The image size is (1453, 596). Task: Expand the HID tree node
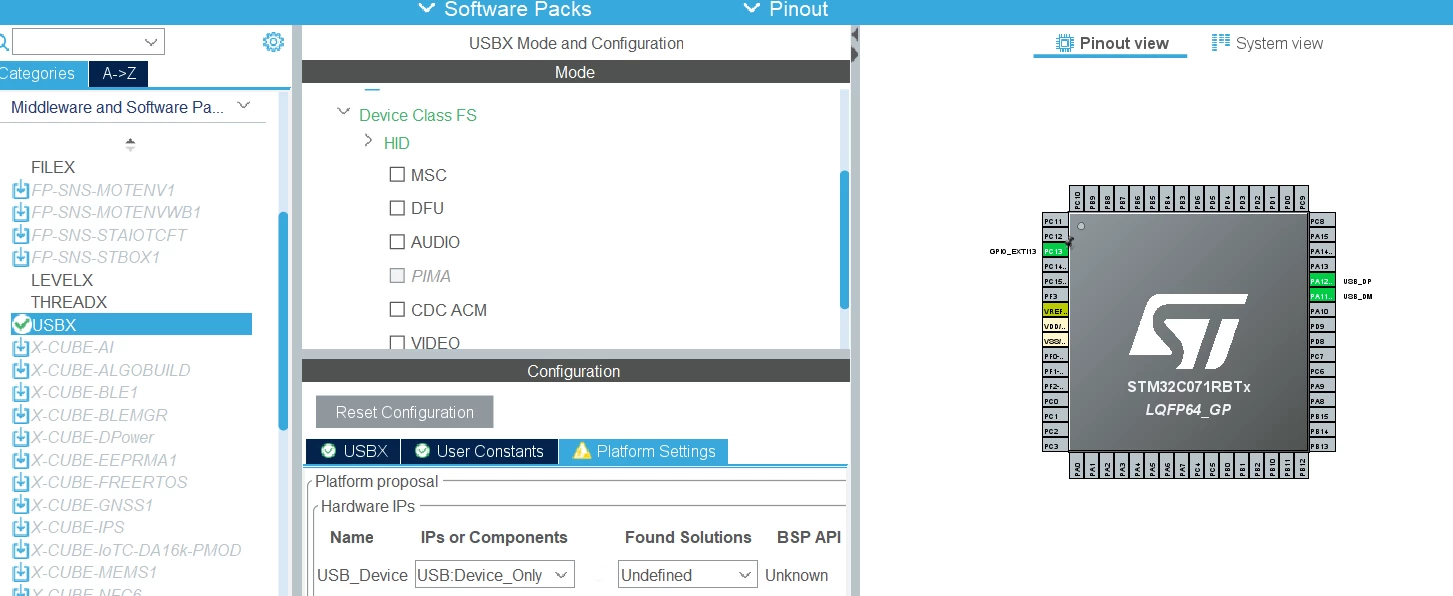pyautogui.click(x=369, y=142)
